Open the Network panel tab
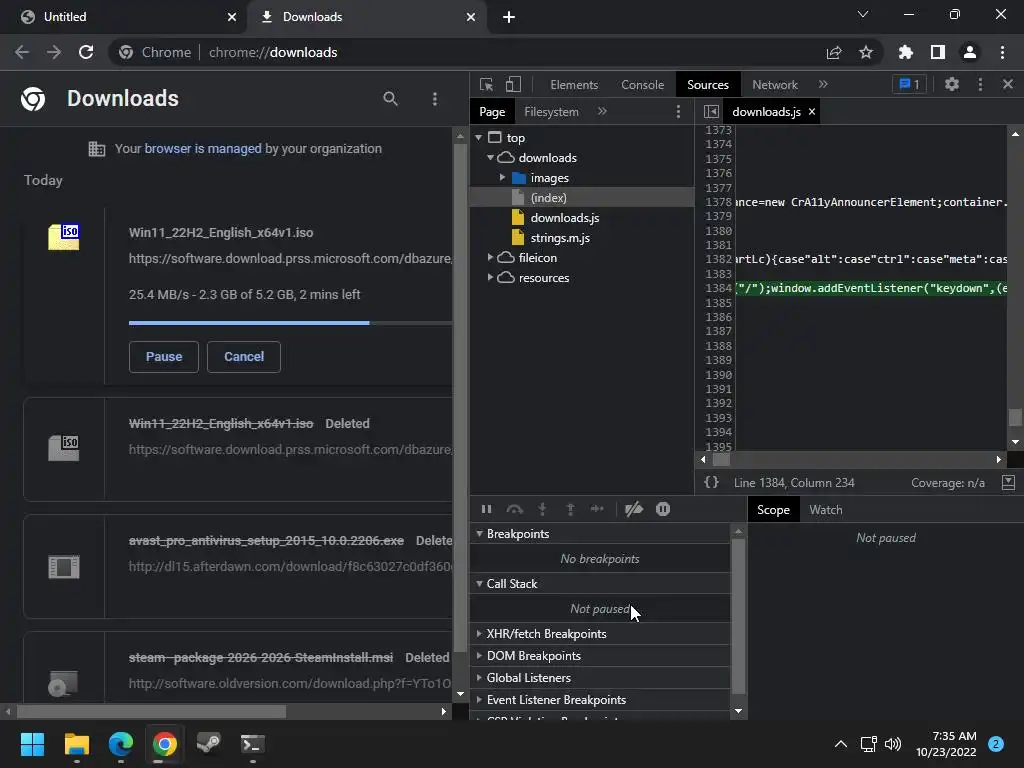Viewport: 1024px width, 768px height. pyautogui.click(x=775, y=85)
